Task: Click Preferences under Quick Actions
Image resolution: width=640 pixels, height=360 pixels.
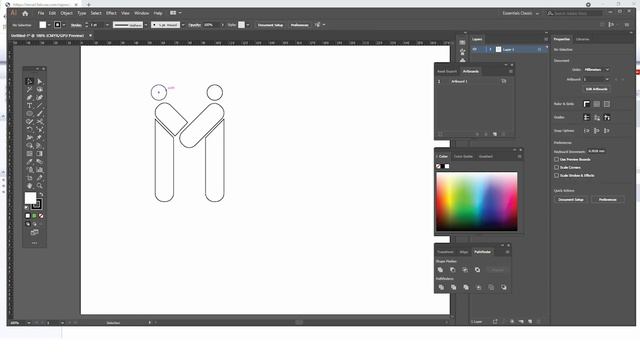Action: click(607, 200)
